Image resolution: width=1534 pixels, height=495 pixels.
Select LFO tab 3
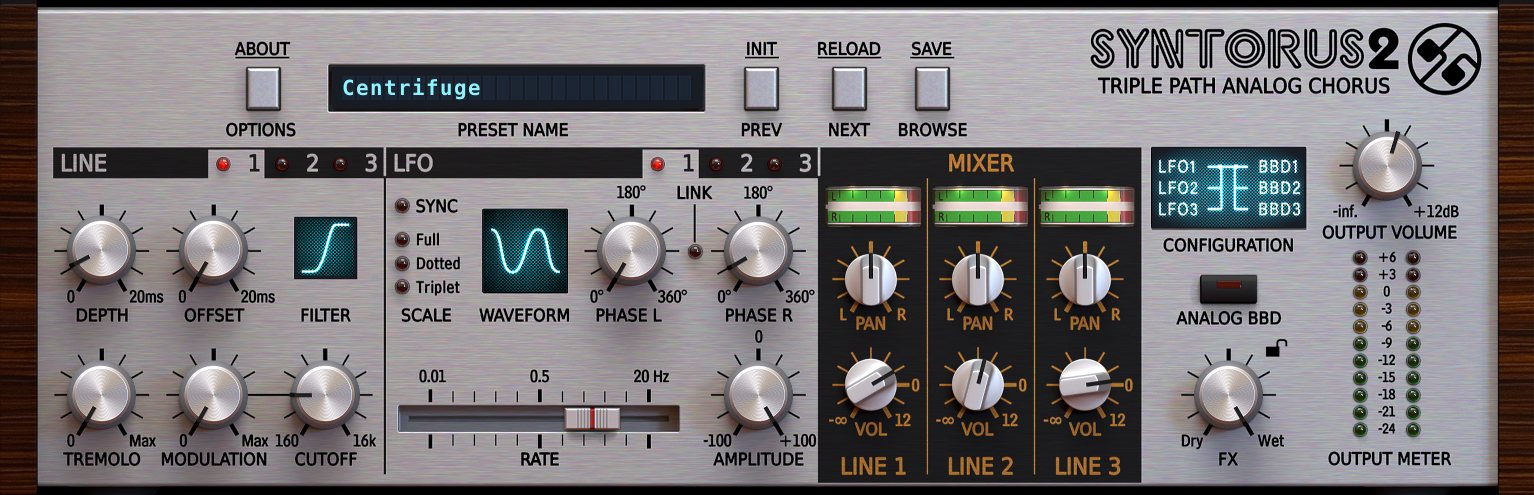791,163
